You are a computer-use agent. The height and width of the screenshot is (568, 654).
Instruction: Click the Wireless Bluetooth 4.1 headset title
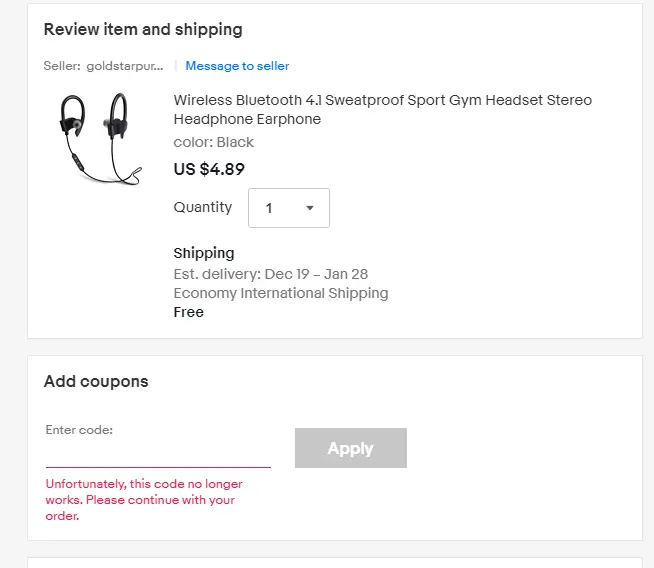(x=382, y=109)
